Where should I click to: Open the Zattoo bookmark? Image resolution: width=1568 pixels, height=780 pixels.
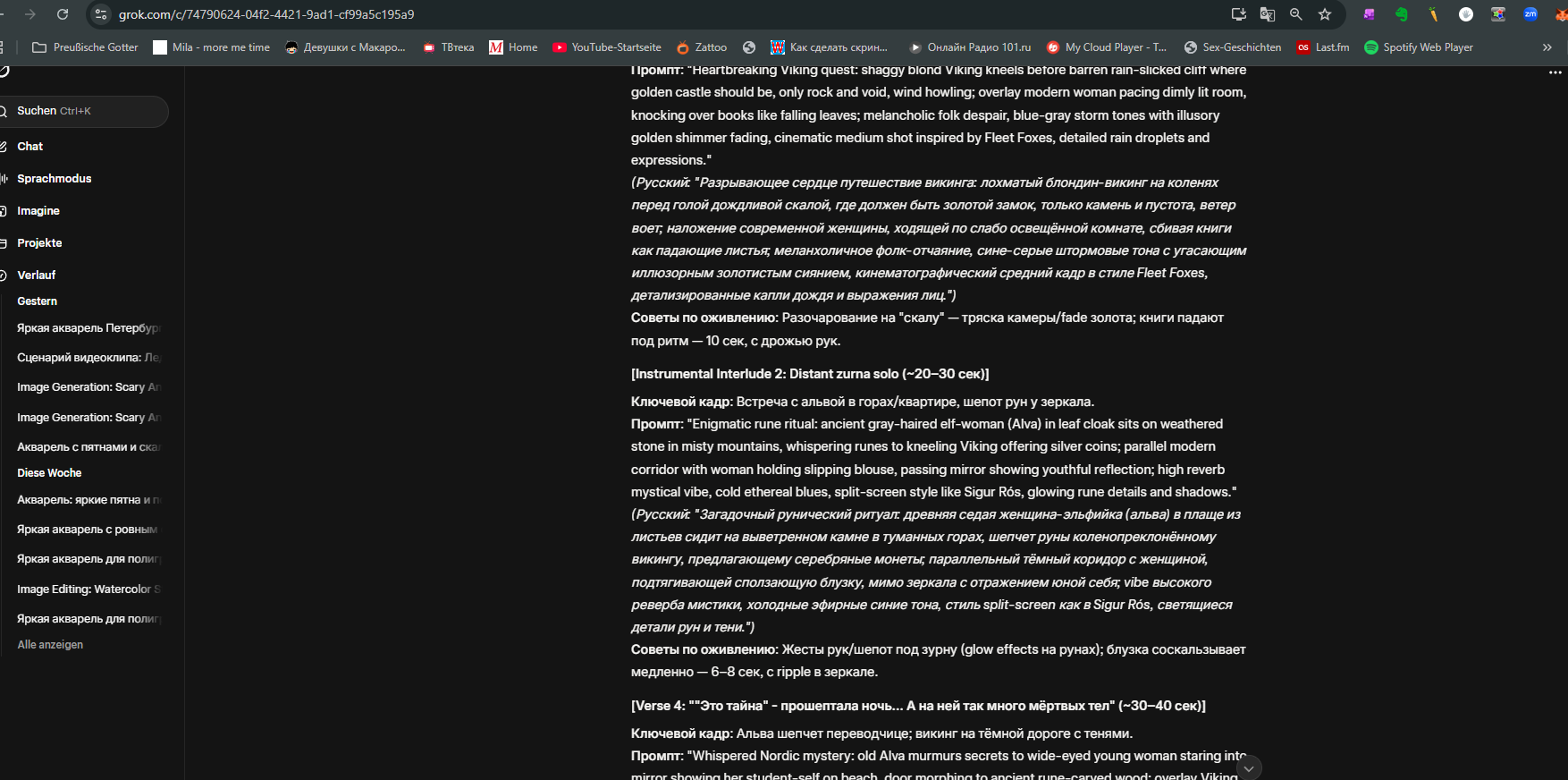point(702,47)
